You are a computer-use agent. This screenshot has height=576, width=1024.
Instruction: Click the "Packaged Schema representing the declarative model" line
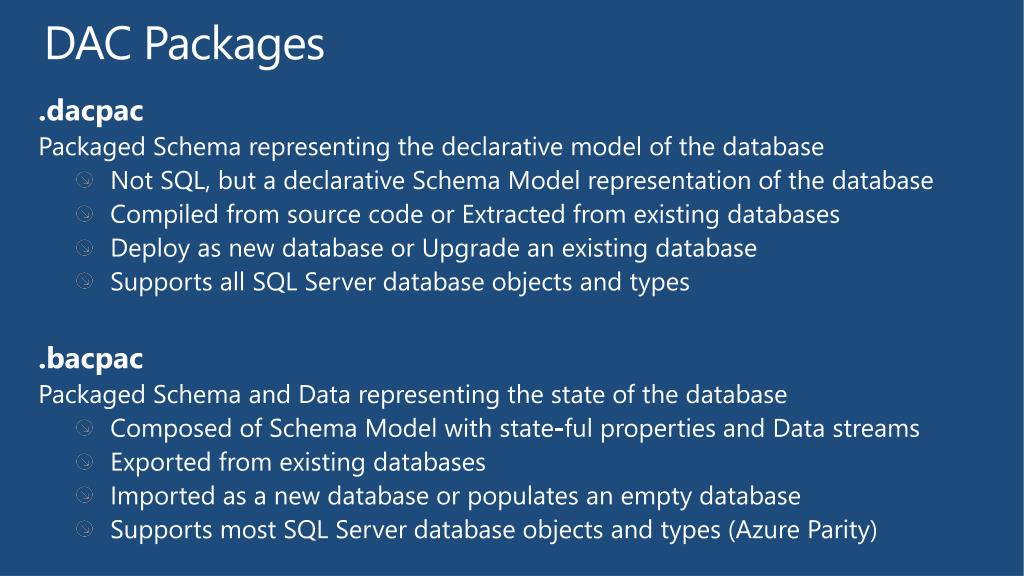431,148
